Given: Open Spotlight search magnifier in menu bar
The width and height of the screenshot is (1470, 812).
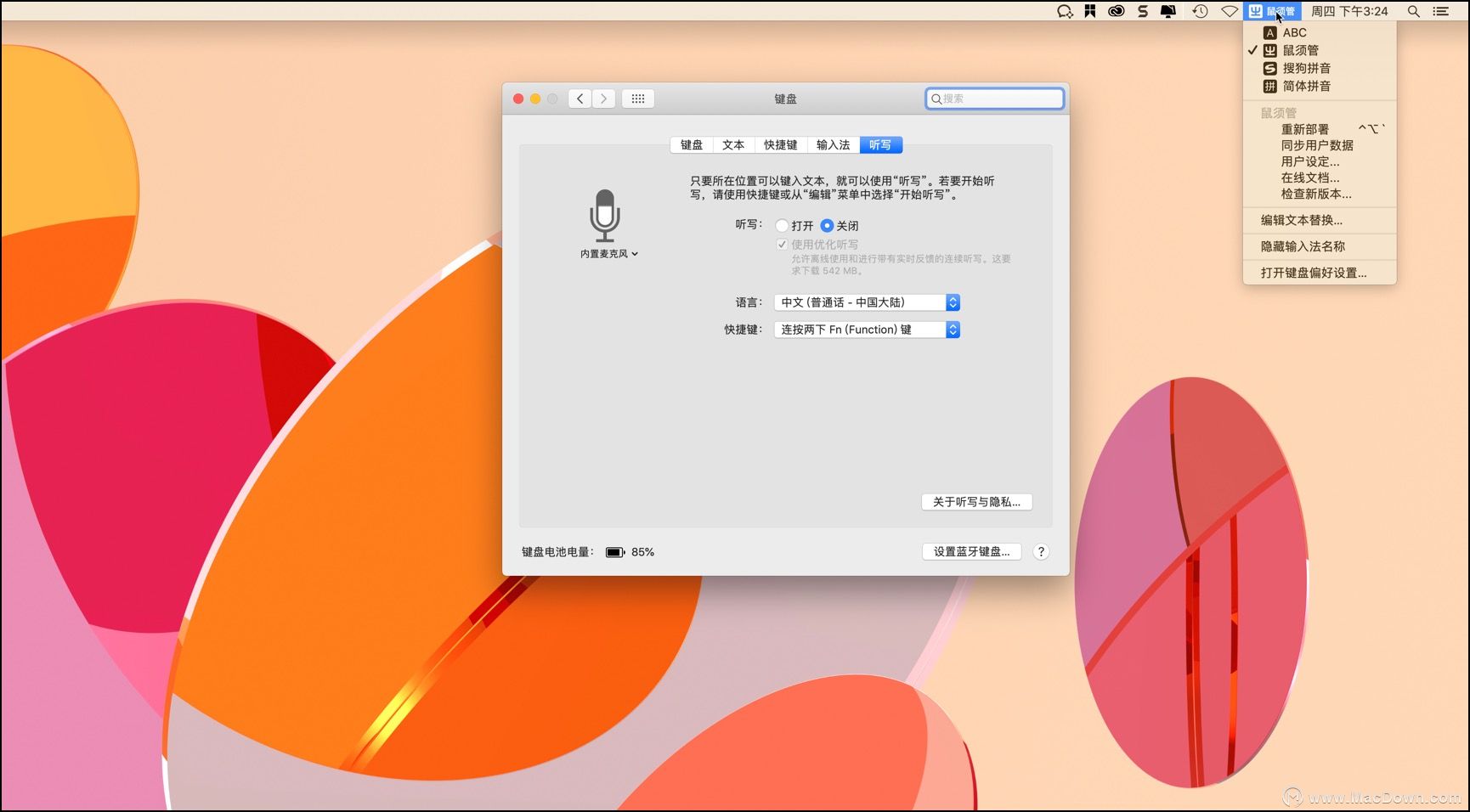Looking at the screenshot, I should pyautogui.click(x=1413, y=11).
